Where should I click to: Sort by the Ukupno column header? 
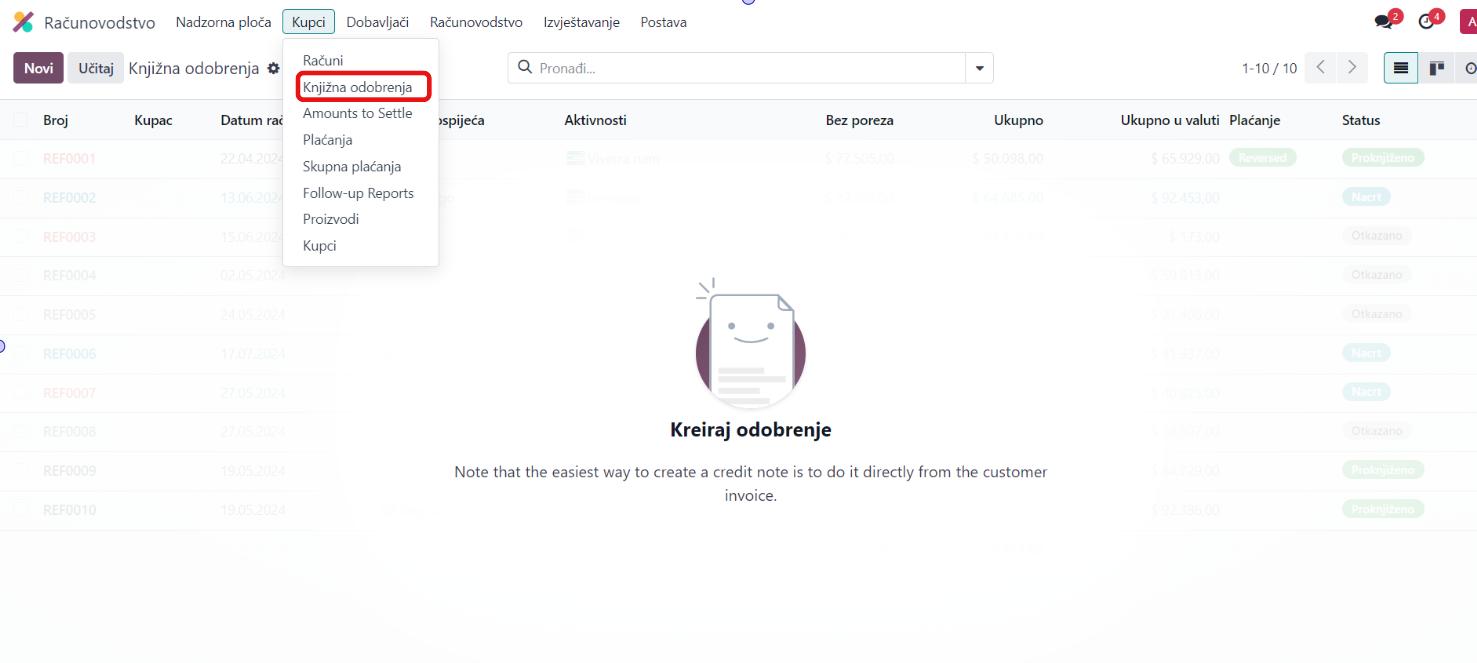click(x=1018, y=120)
